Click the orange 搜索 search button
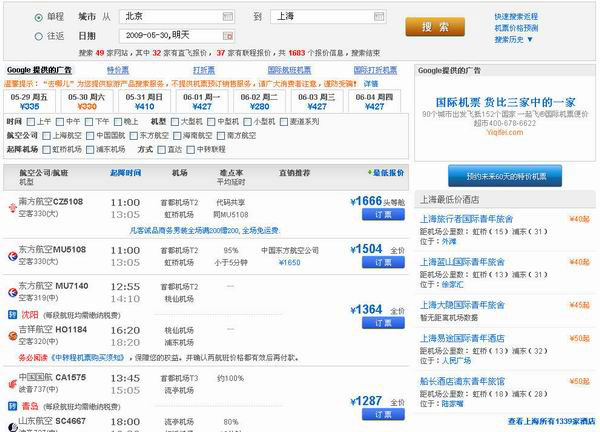Viewport: 600px width, 432px height. pos(435,27)
